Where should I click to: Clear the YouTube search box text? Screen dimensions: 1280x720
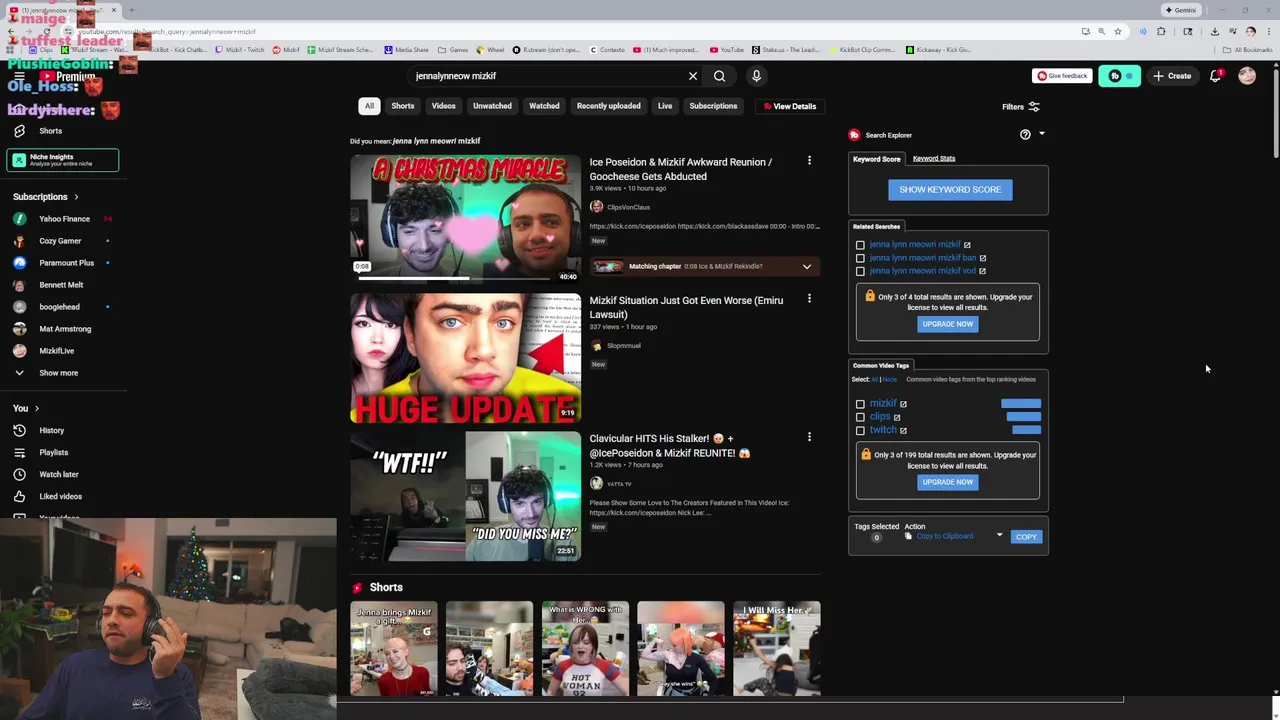692,76
